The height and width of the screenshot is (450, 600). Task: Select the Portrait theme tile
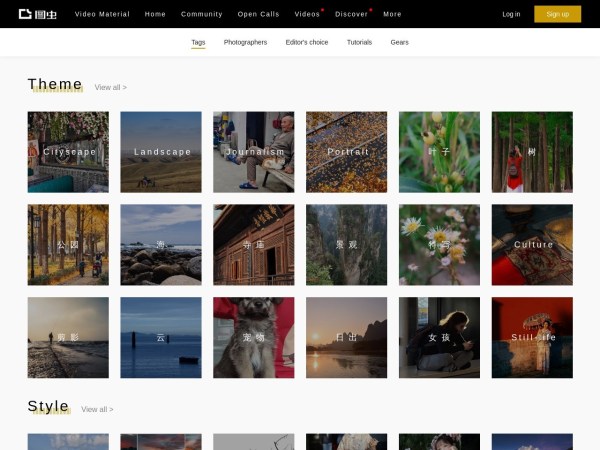point(347,152)
